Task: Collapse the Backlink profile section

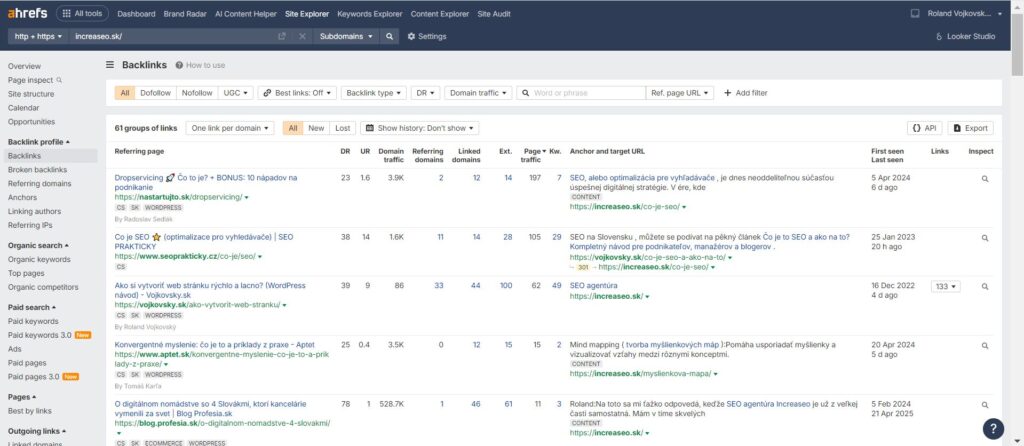Action: (39, 142)
